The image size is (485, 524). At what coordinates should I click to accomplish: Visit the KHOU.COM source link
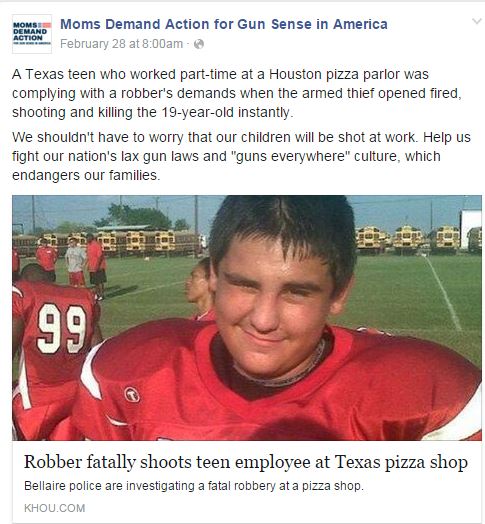pos(54,508)
